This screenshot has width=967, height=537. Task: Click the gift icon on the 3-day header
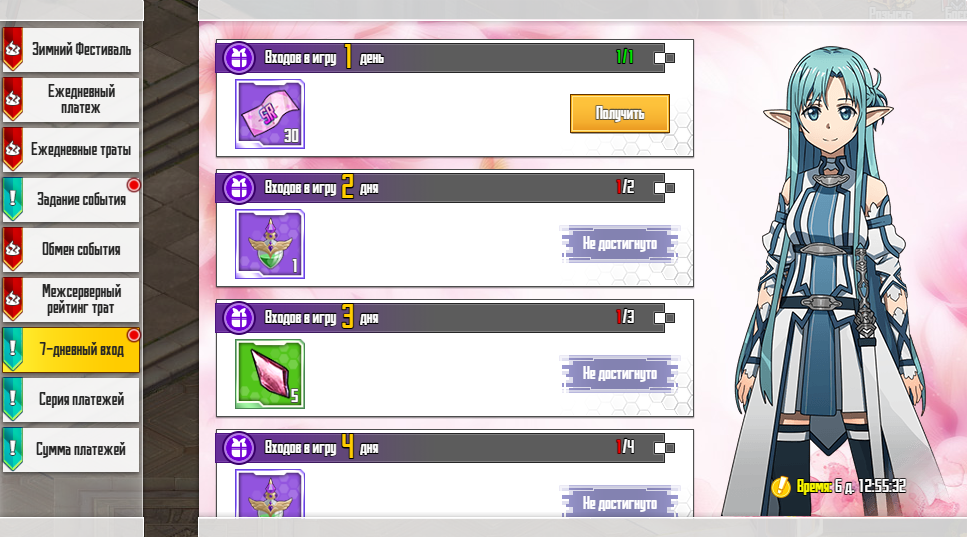239,318
